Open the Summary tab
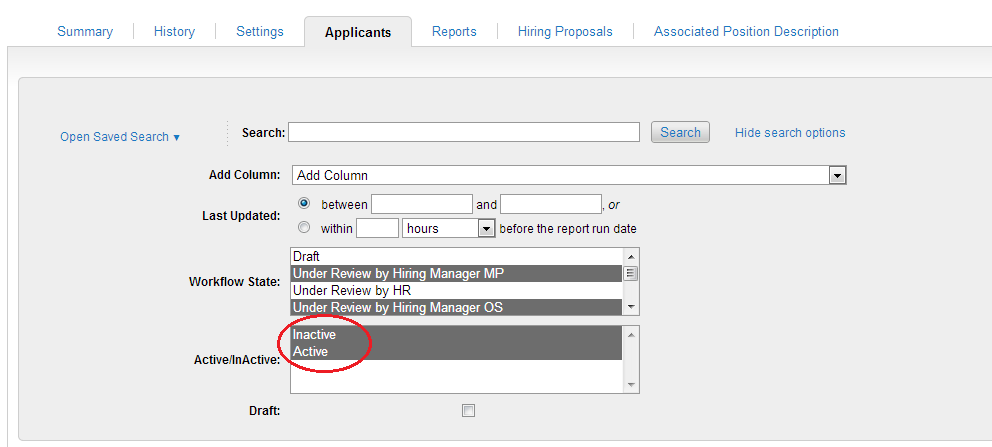This screenshot has width=992, height=447. click(x=85, y=32)
